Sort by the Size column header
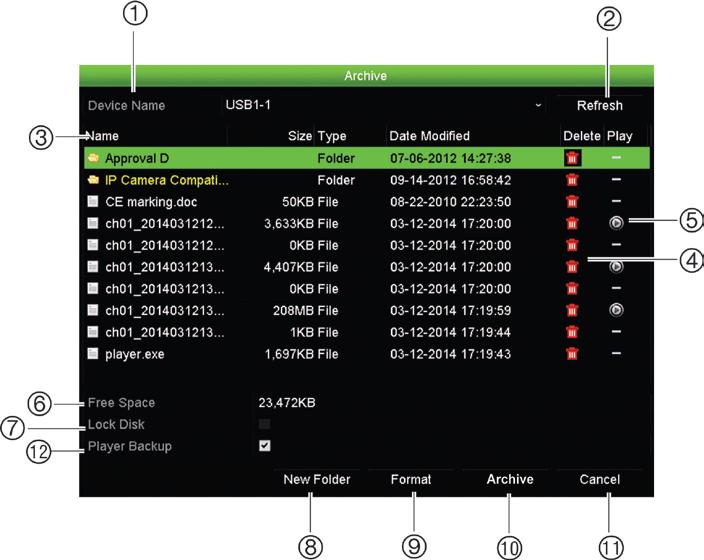The width and height of the screenshot is (704, 560). pyautogui.click(x=300, y=136)
